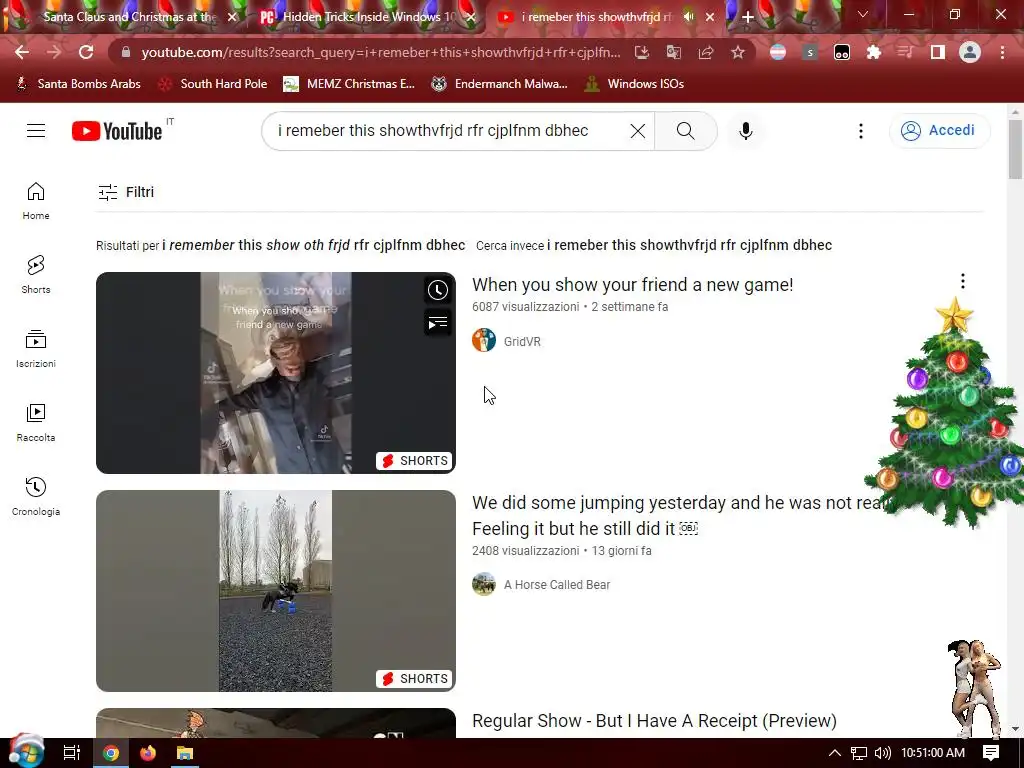Open Endermanch Malwa... bookmark

click(x=500, y=84)
